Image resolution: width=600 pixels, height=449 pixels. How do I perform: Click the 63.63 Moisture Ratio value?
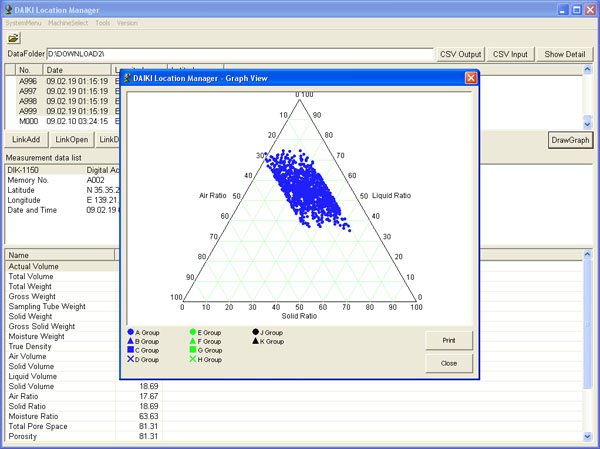point(148,416)
